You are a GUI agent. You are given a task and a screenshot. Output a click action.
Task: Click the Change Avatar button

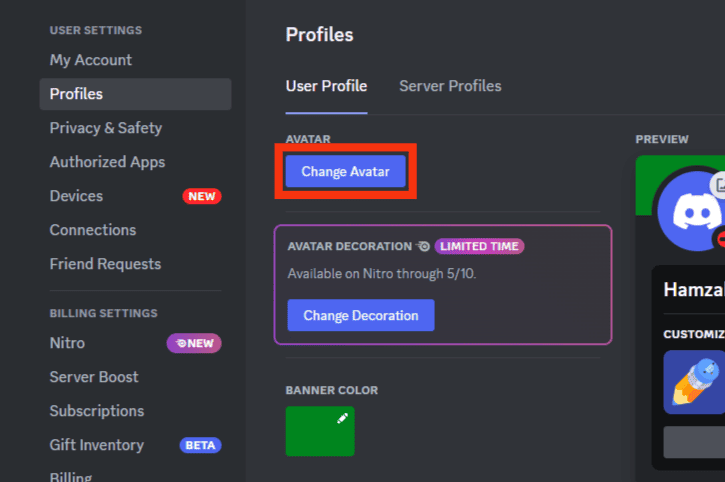(345, 172)
